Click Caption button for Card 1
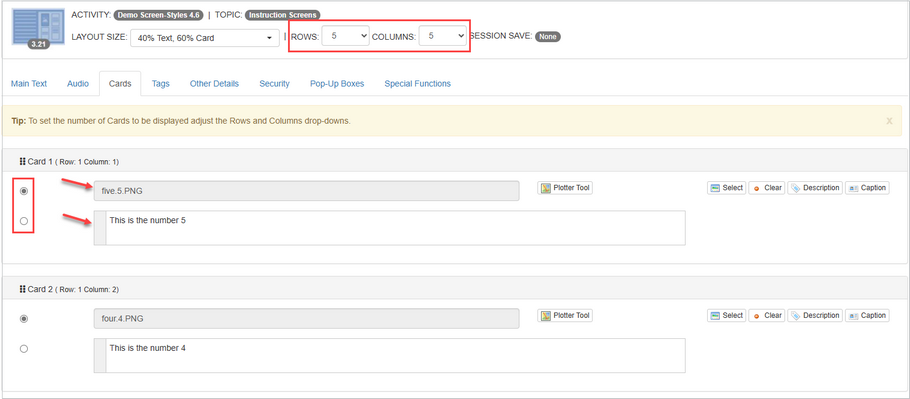This screenshot has width=910, height=399. click(x=867, y=188)
